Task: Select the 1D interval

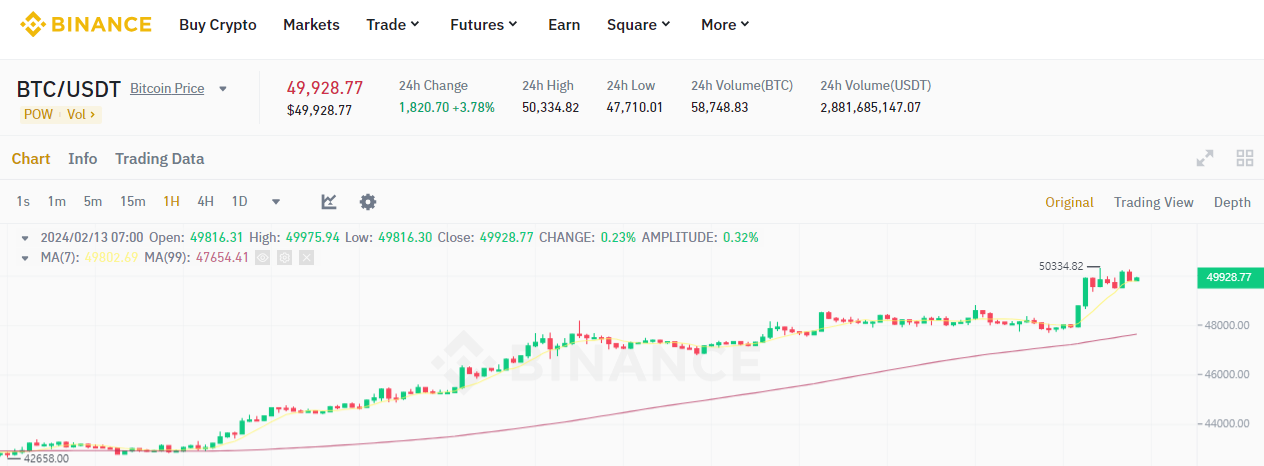Action: 240,202
